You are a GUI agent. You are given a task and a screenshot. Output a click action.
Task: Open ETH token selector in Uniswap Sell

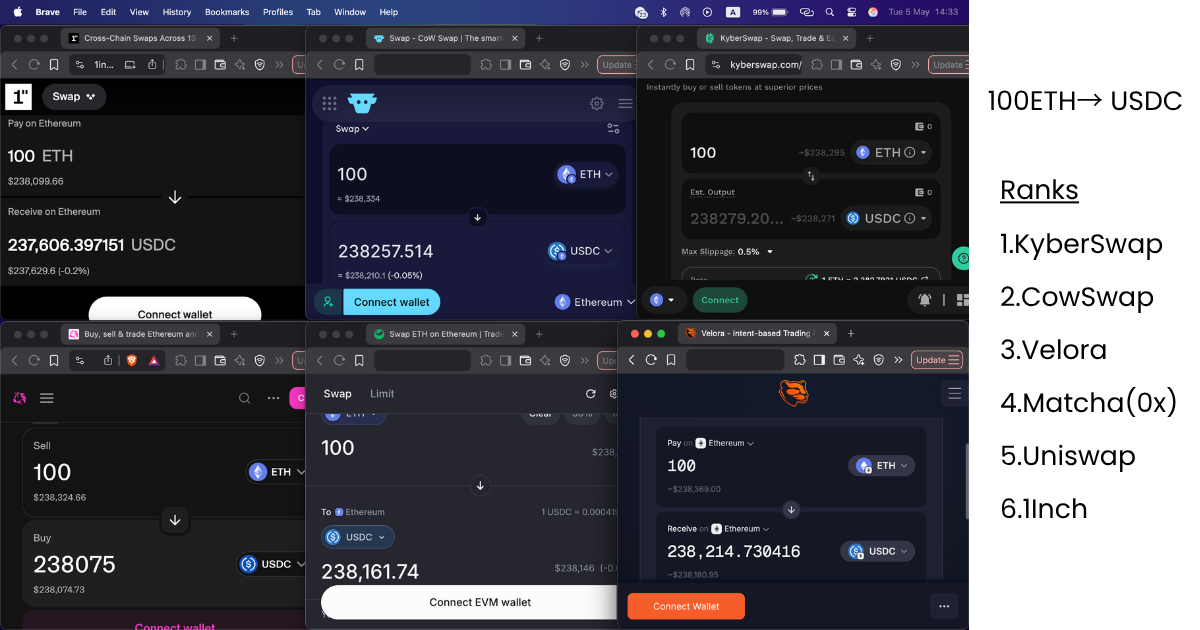point(277,472)
